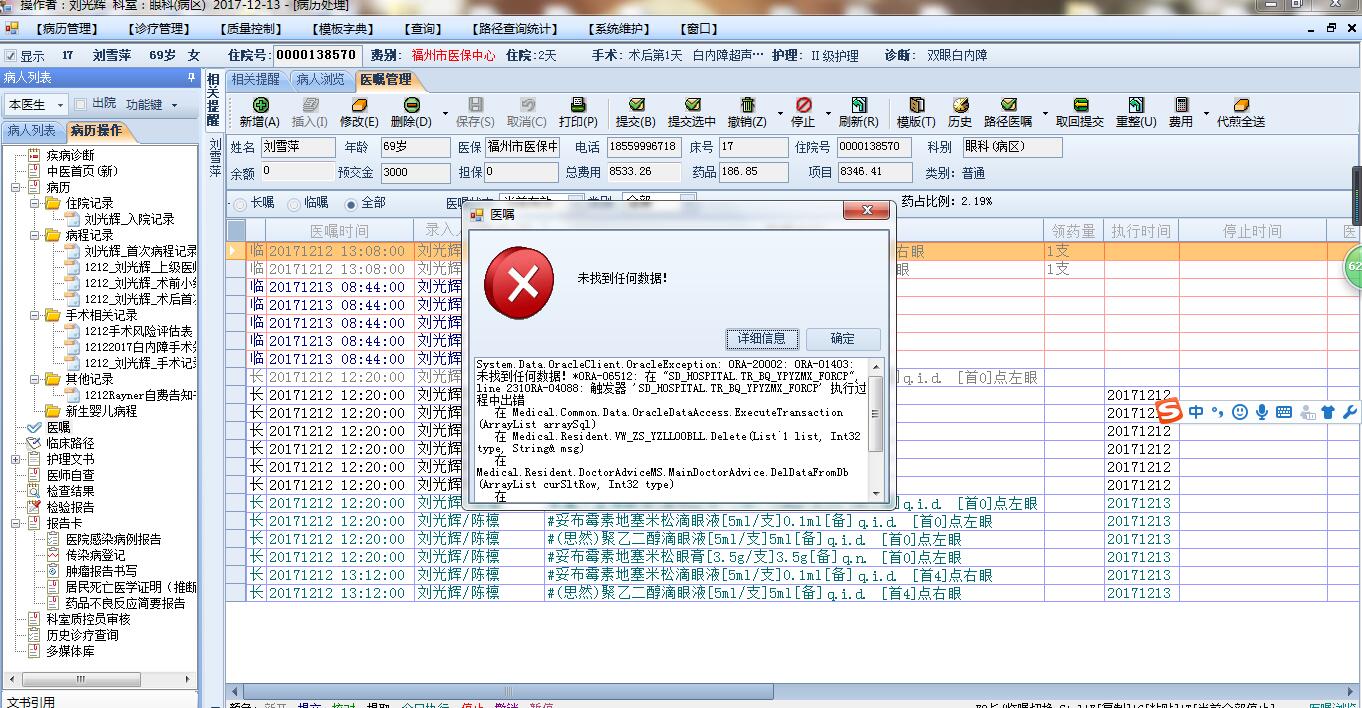
Task: Collapse the 手术相关记录 folder node
Action: [x=33, y=315]
